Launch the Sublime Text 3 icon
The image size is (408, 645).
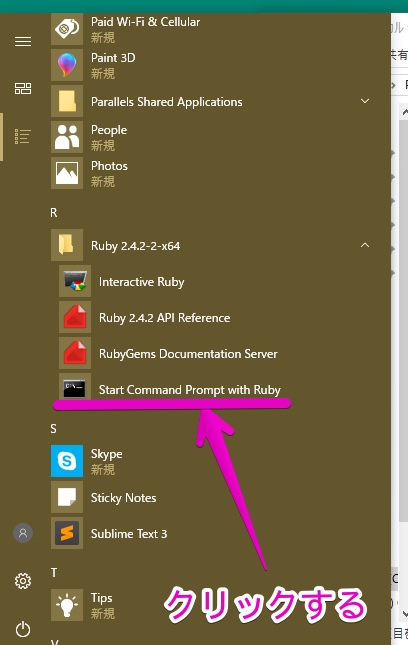pyautogui.click(x=67, y=533)
